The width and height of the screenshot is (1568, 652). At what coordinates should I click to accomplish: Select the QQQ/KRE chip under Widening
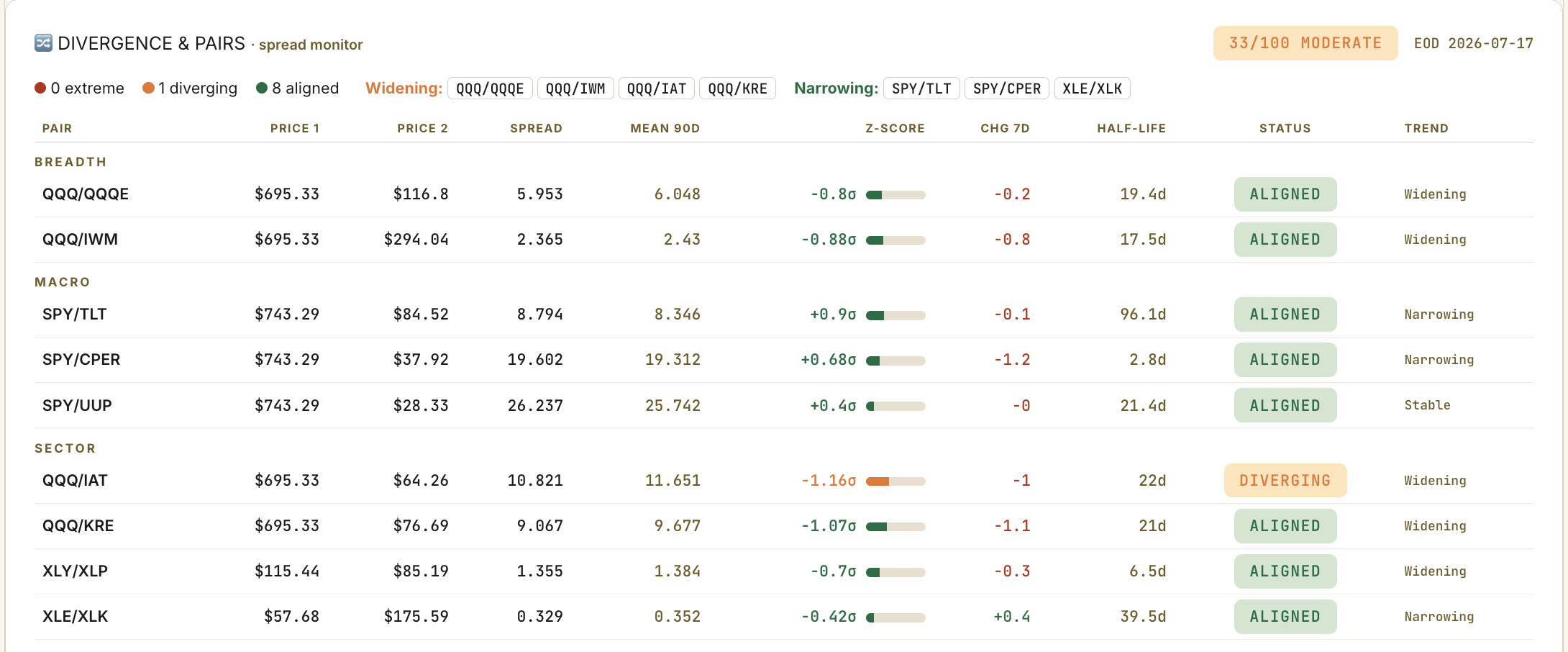[737, 89]
